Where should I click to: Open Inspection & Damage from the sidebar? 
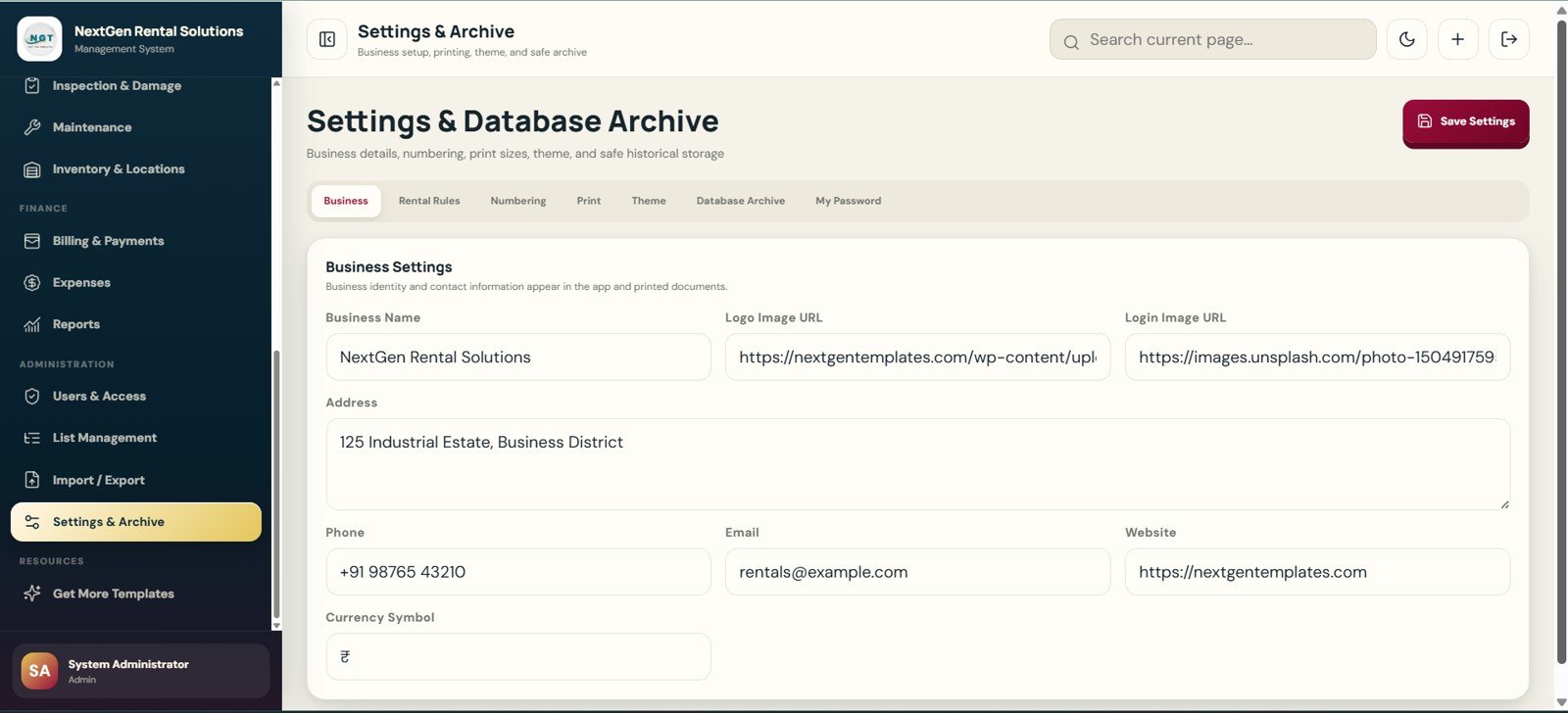coord(136,85)
